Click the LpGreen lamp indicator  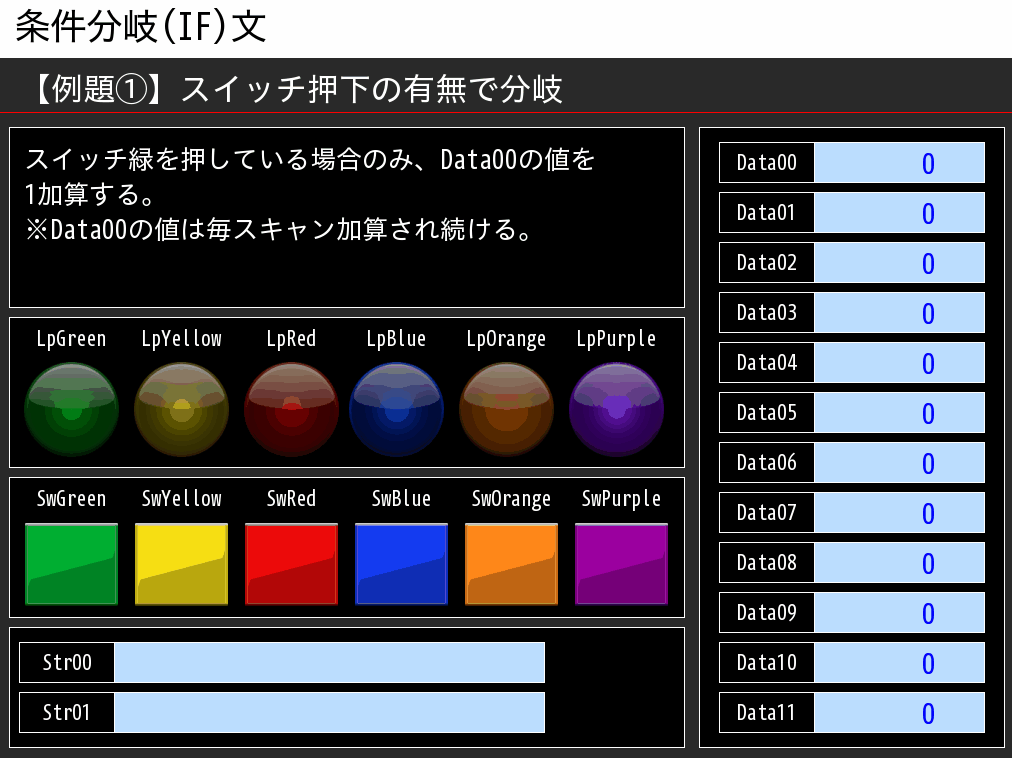pyautogui.click(x=71, y=408)
